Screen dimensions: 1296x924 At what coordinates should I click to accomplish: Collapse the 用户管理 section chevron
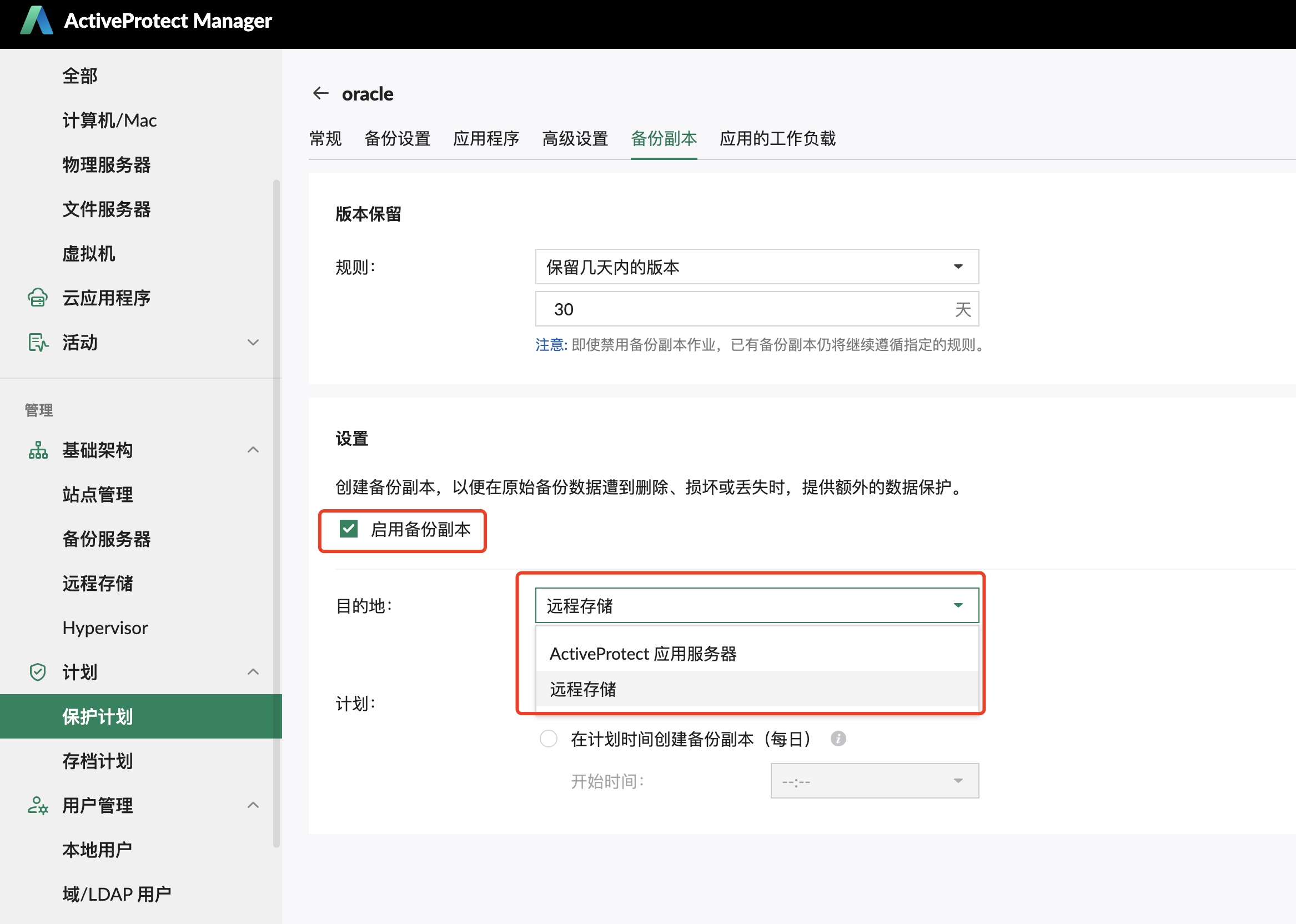(x=253, y=805)
